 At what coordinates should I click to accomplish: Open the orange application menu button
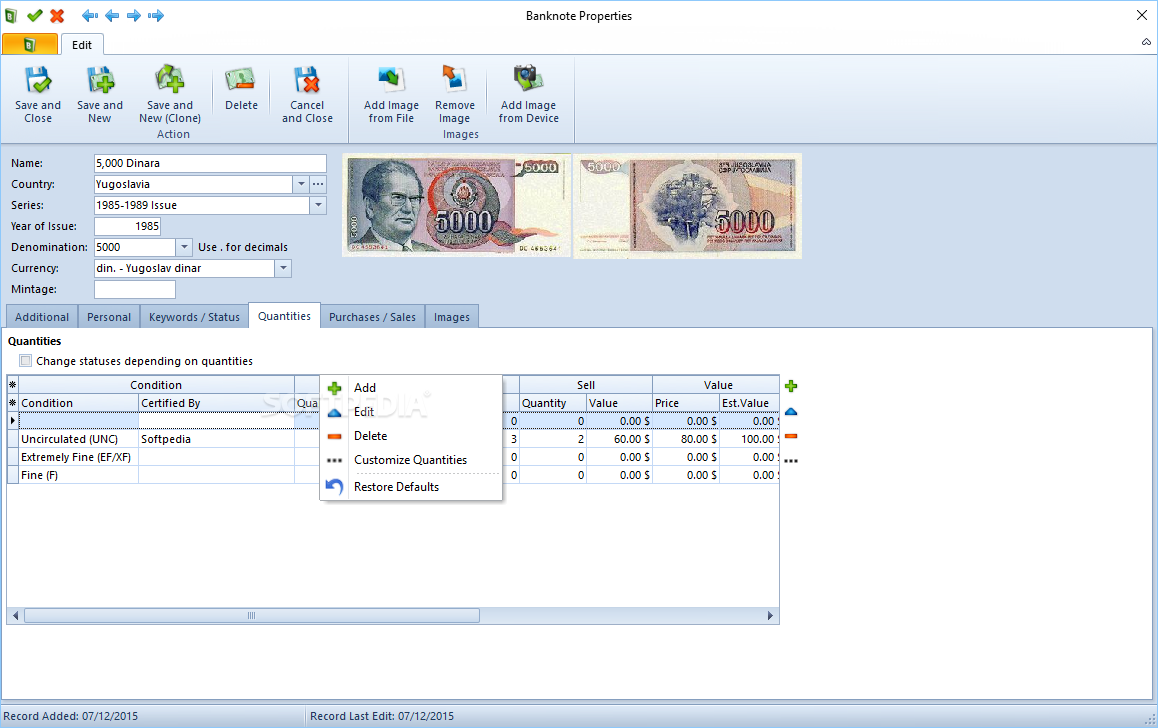[30, 45]
